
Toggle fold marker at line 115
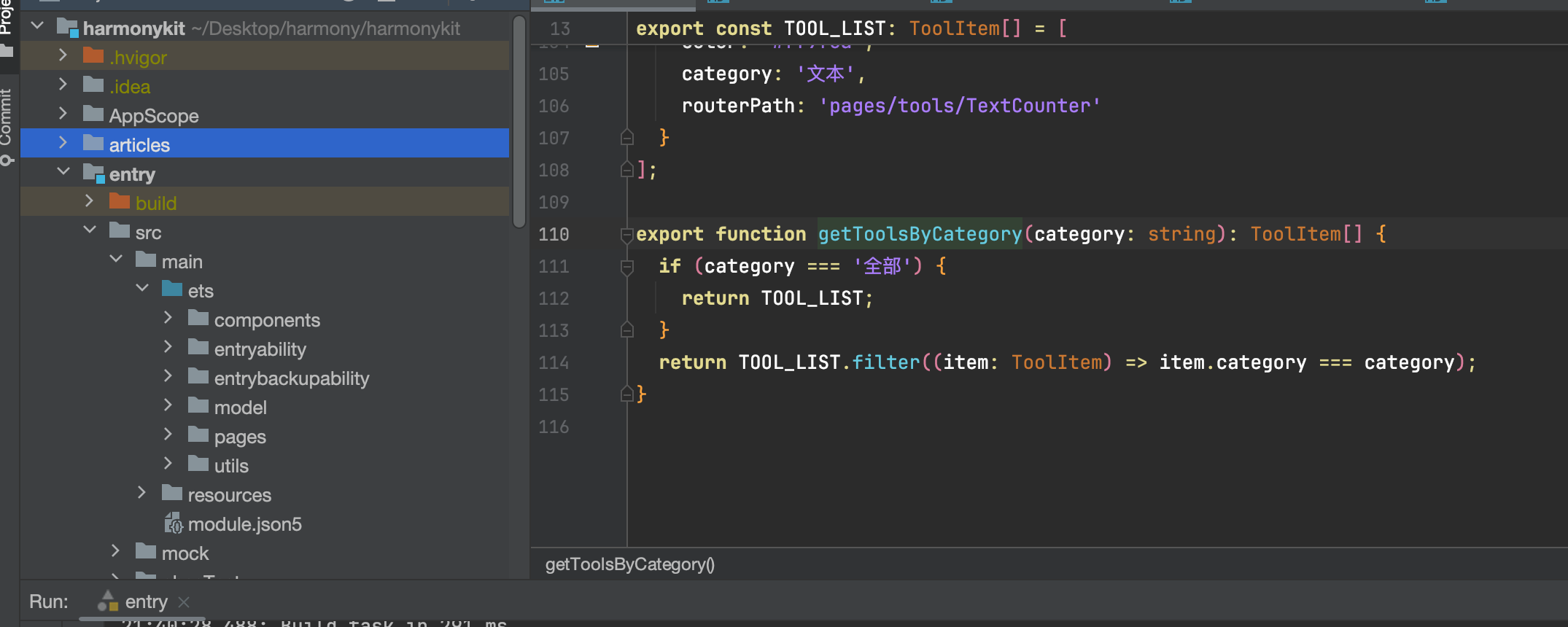[x=627, y=394]
